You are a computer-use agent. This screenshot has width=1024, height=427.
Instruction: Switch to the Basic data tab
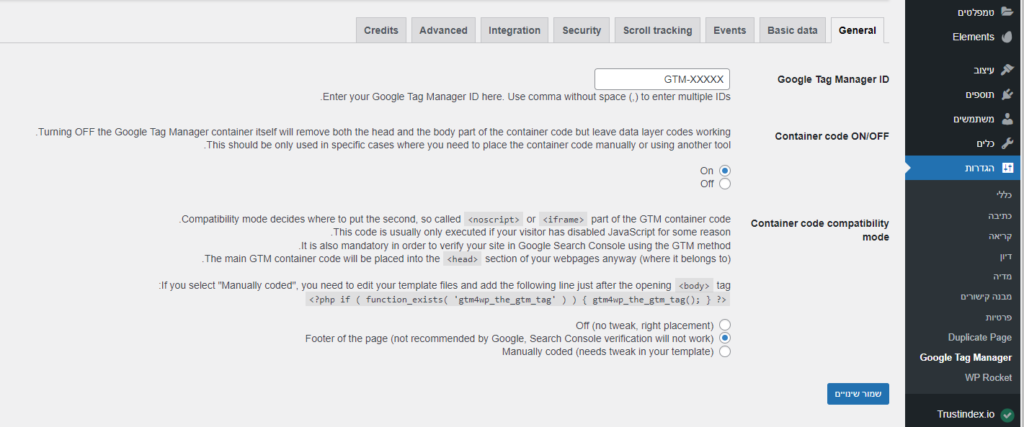pos(792,31)
